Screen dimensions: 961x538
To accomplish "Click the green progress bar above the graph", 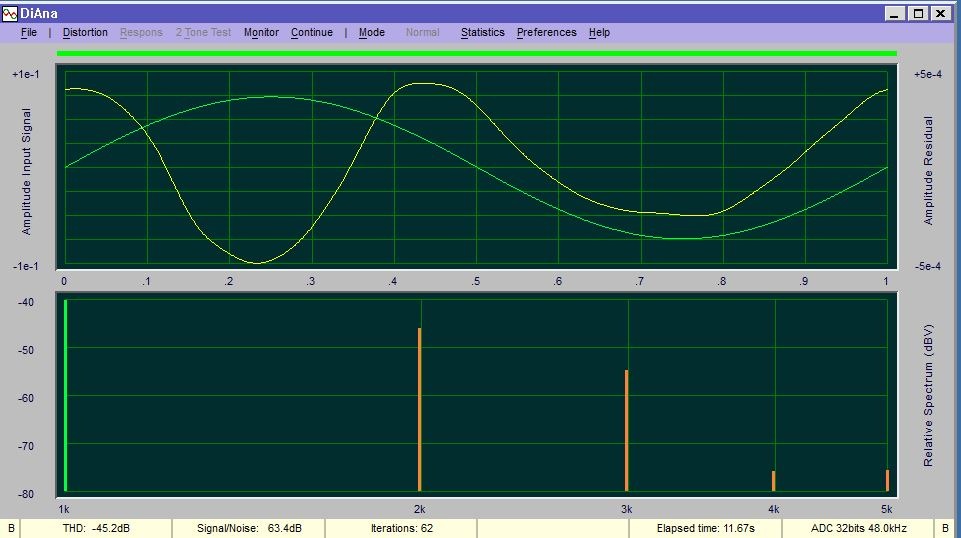I will click(477, 54).
